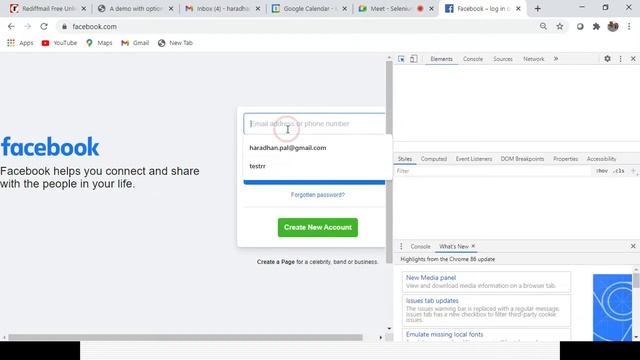640x360 pixels.
Task: Switch to the DevTools Network tab
Action: click(533, 59)
